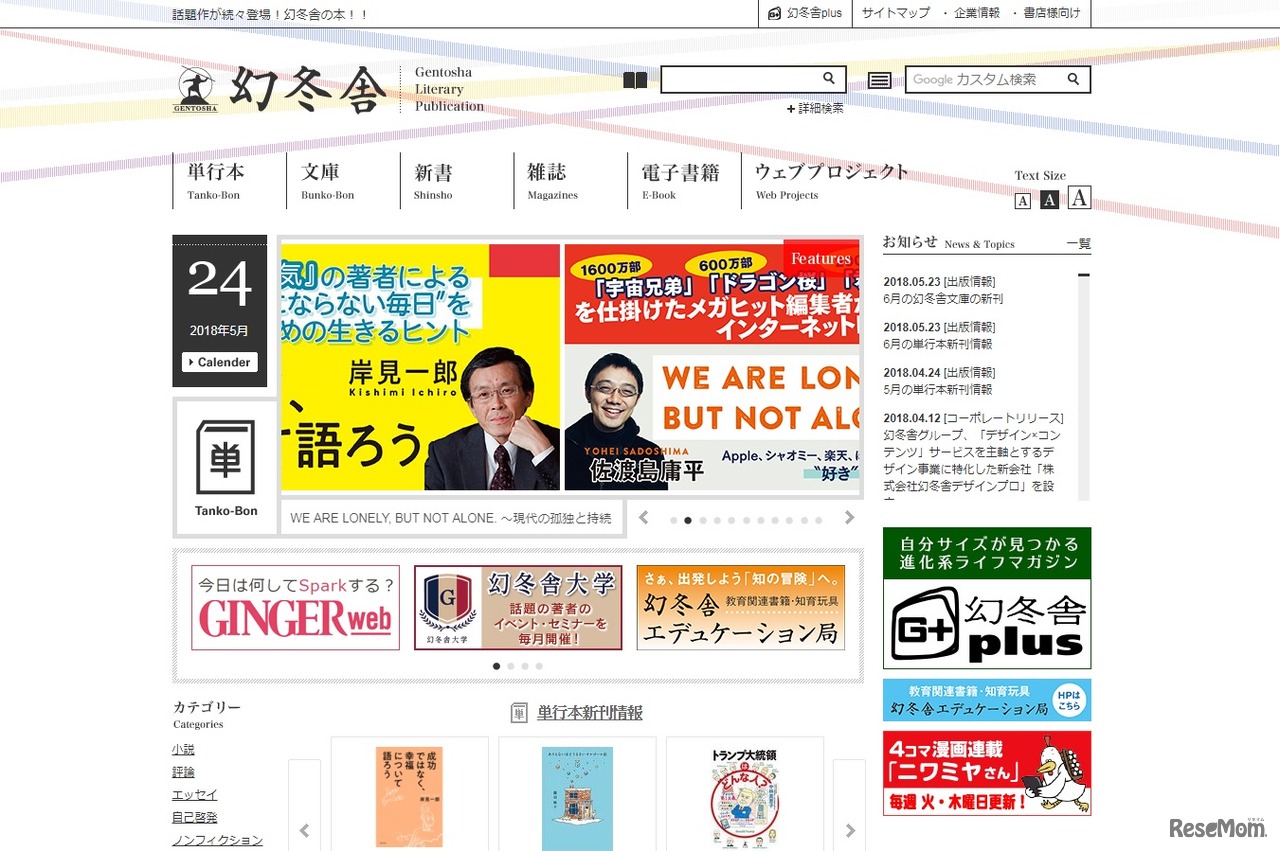The height and width of the screenshot is (851, 1280).
Task: Select the third feature slider dot
Action: 703,520
